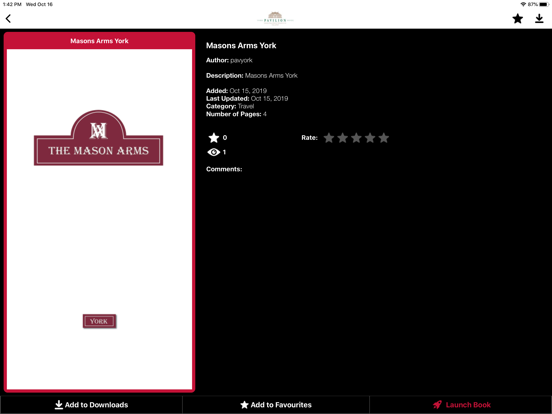Tap the download icon in top bar

(x=539, y=18)
